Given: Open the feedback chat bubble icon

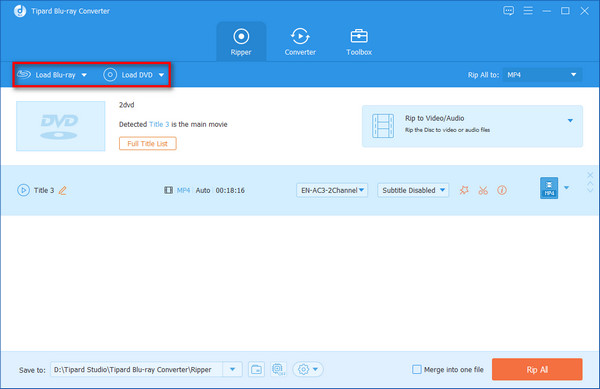Looking at the screenshot, I should (x=509, y=11).
